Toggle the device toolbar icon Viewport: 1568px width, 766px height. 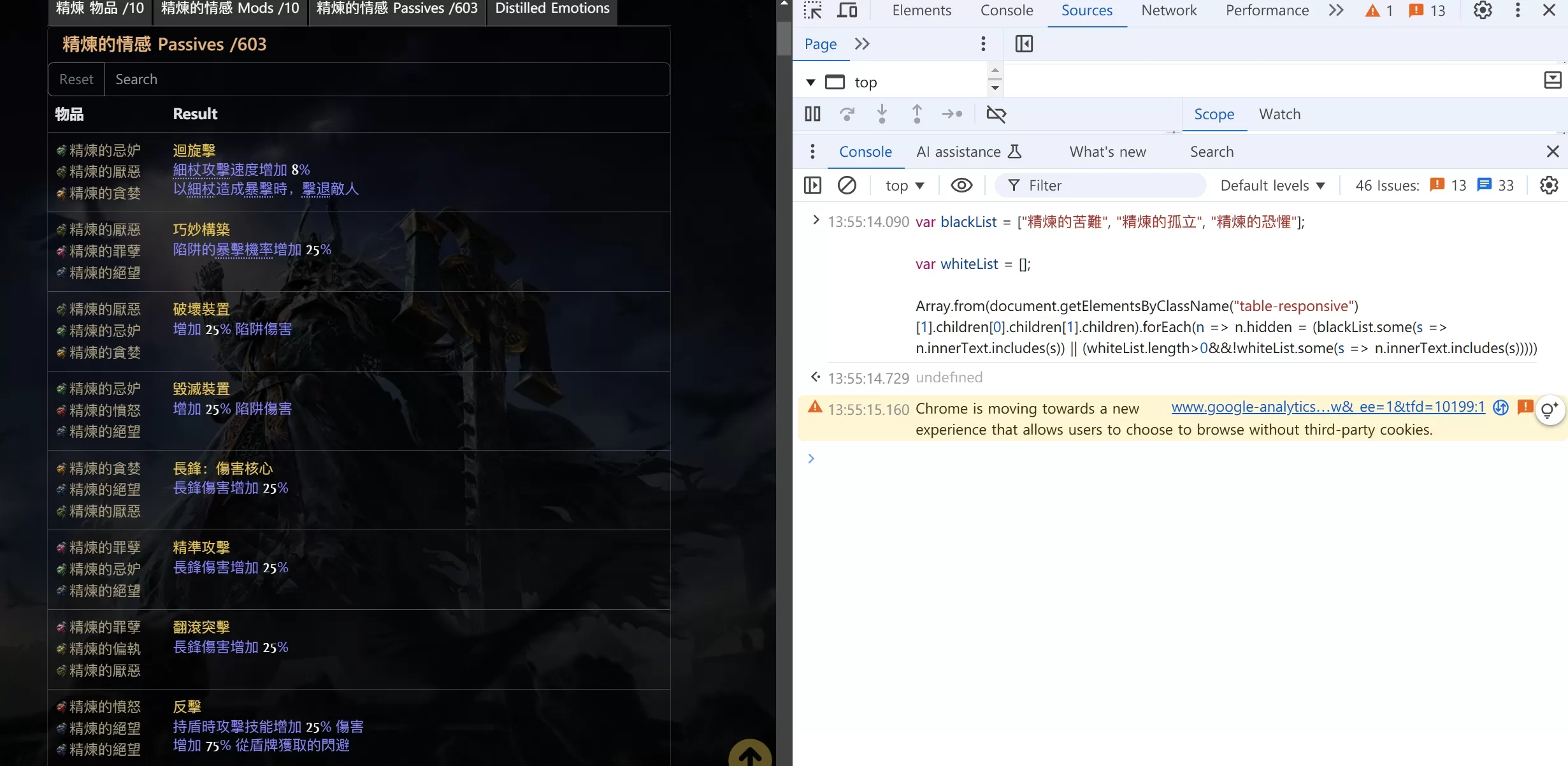coord(847,10)
